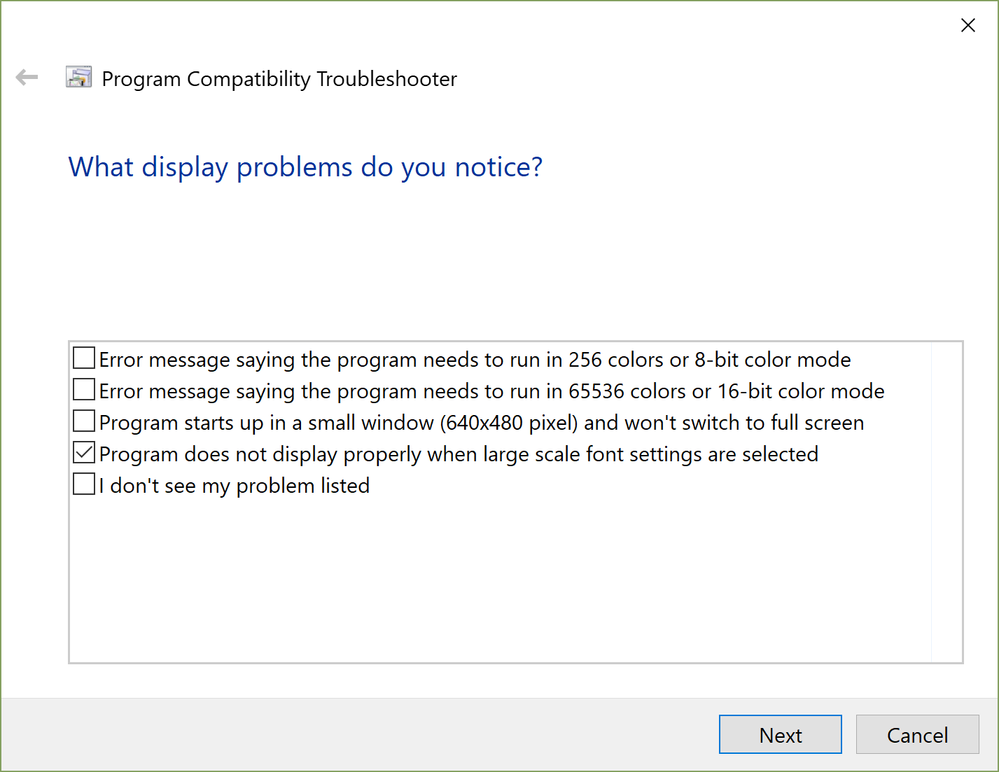Screen dimensions: 999x772
Task: Close the troubleshooter window with X
Action: (967, 26)
